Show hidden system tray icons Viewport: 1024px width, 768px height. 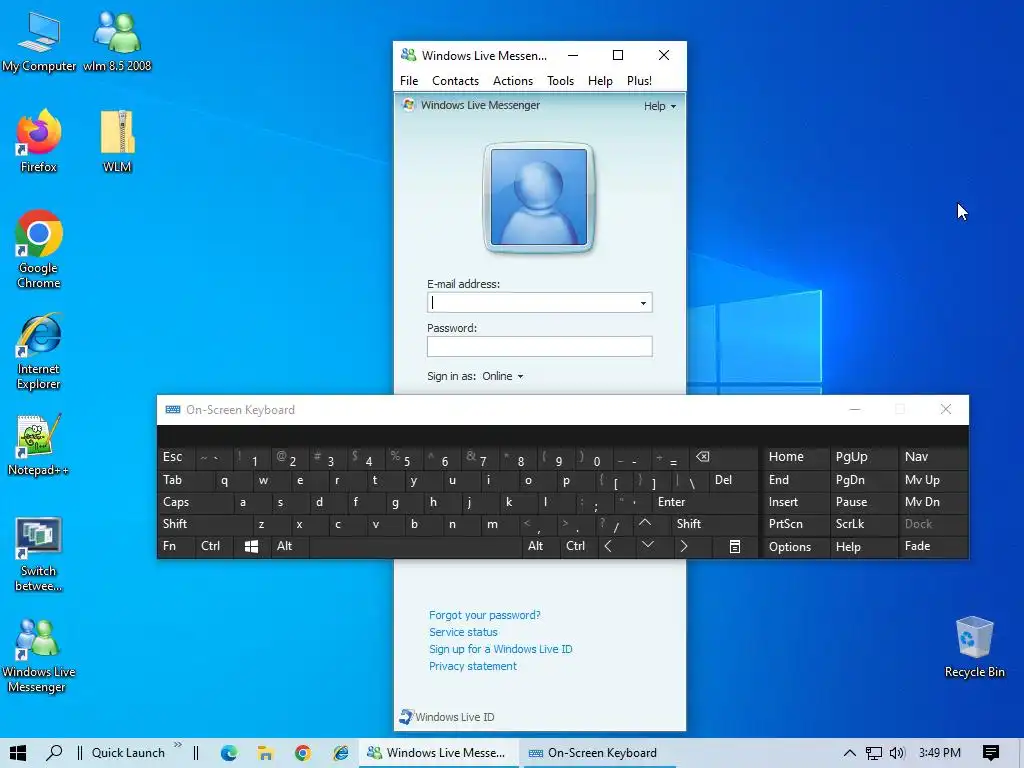[x=850, y=753]
